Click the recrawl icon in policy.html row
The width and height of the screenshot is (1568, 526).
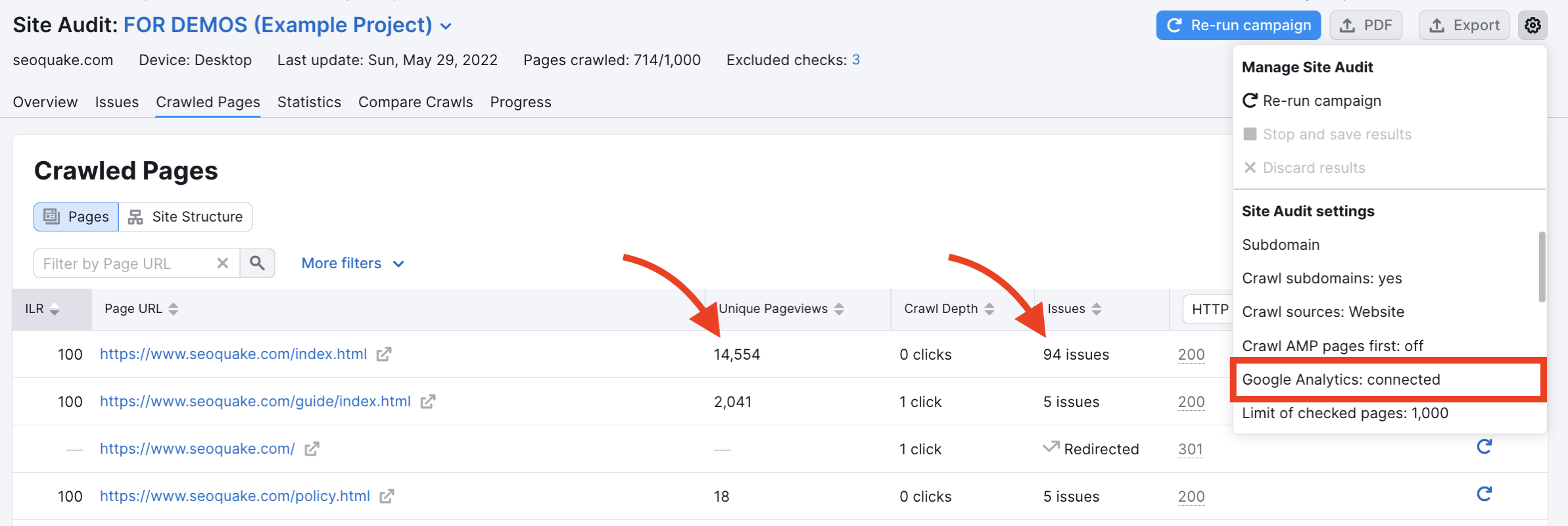(1484, 494)
